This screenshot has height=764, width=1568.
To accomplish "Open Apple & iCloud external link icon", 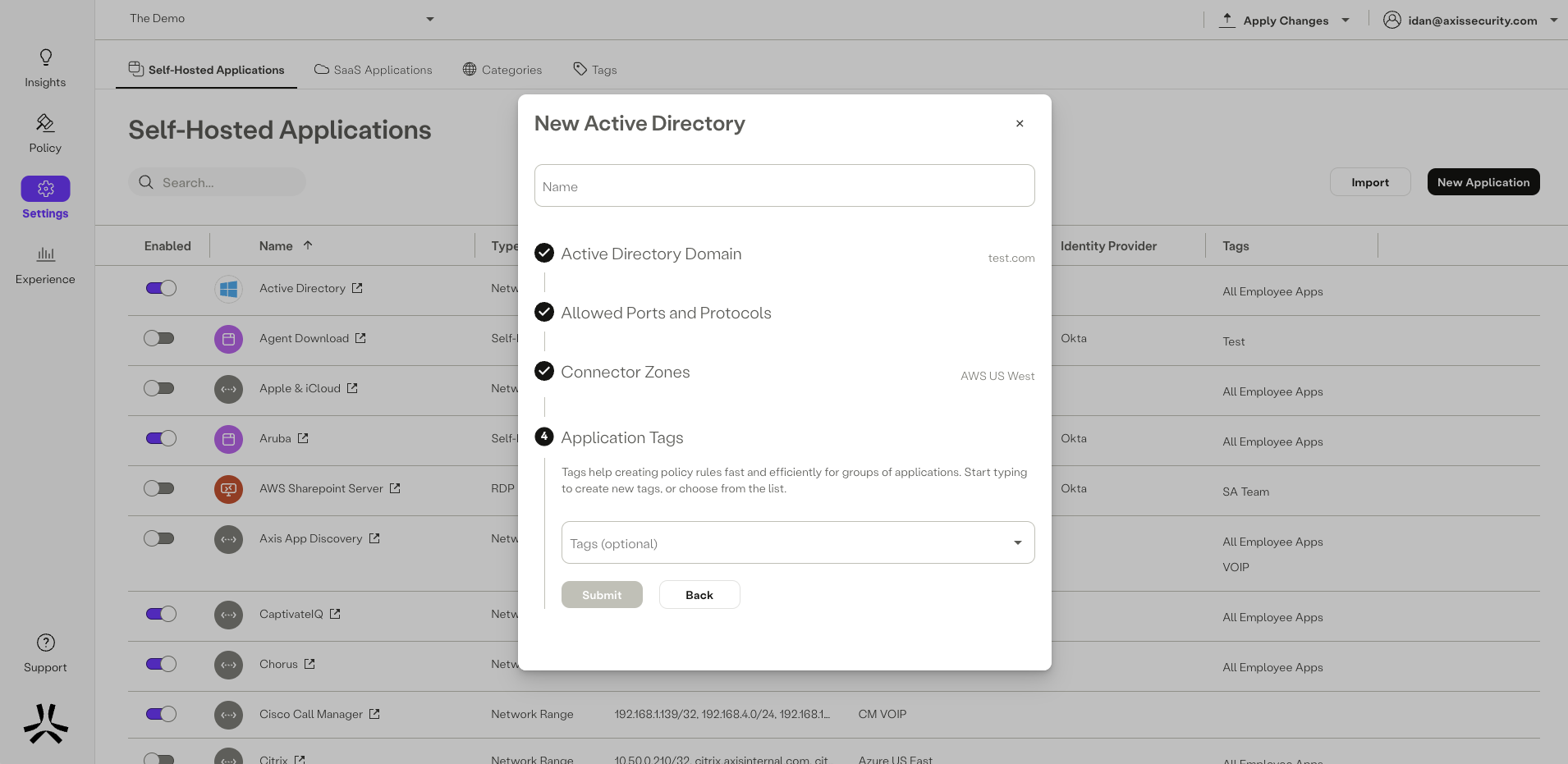I will click(x=352, y=388).
